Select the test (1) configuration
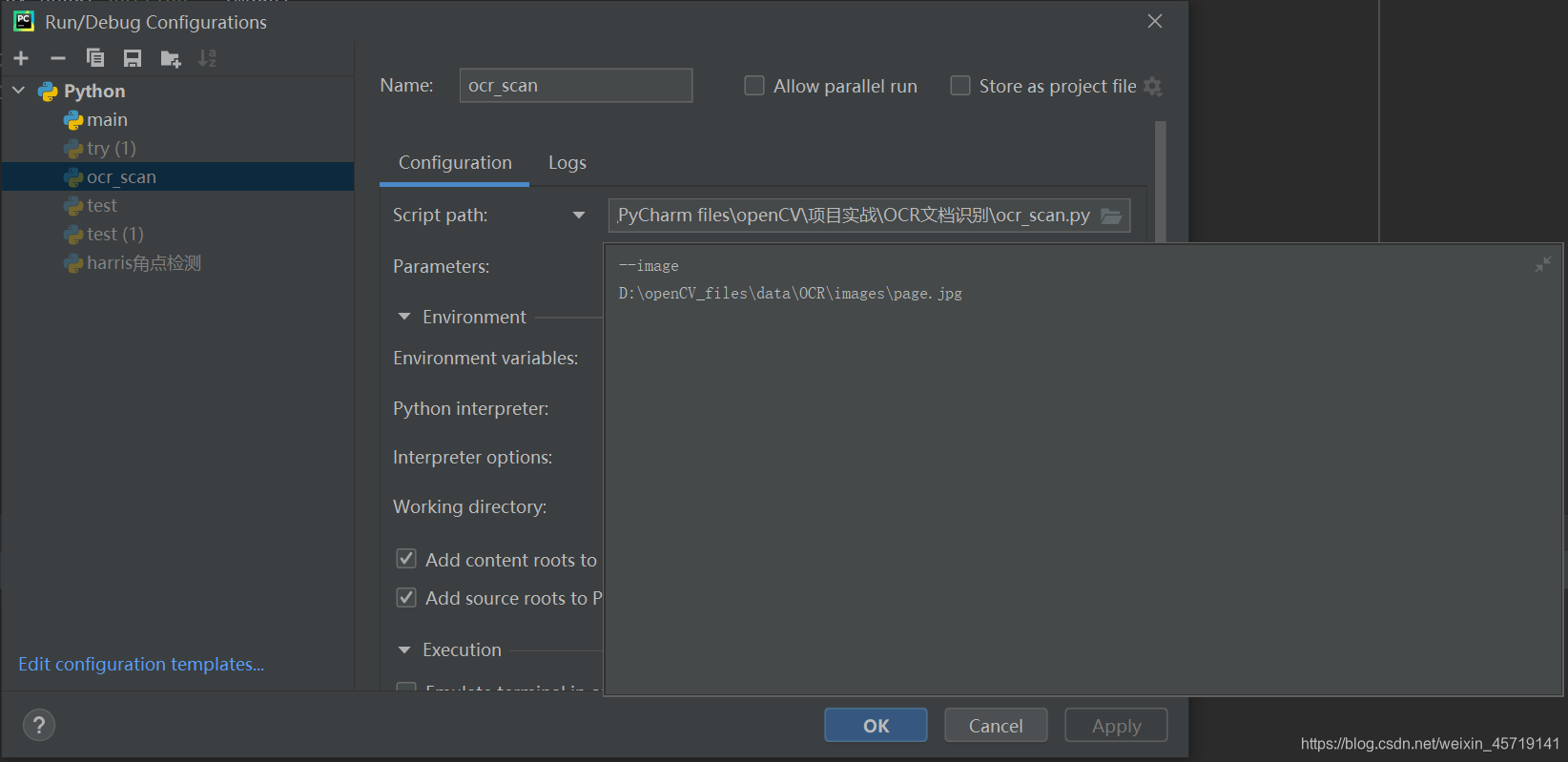The width and height of the screenshot is (1568, 762). pyautogui.click(x=177, y=234)
